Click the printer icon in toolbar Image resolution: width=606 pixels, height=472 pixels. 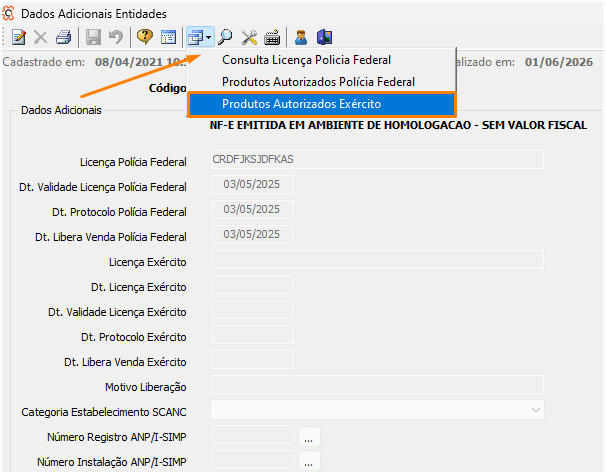63,37
